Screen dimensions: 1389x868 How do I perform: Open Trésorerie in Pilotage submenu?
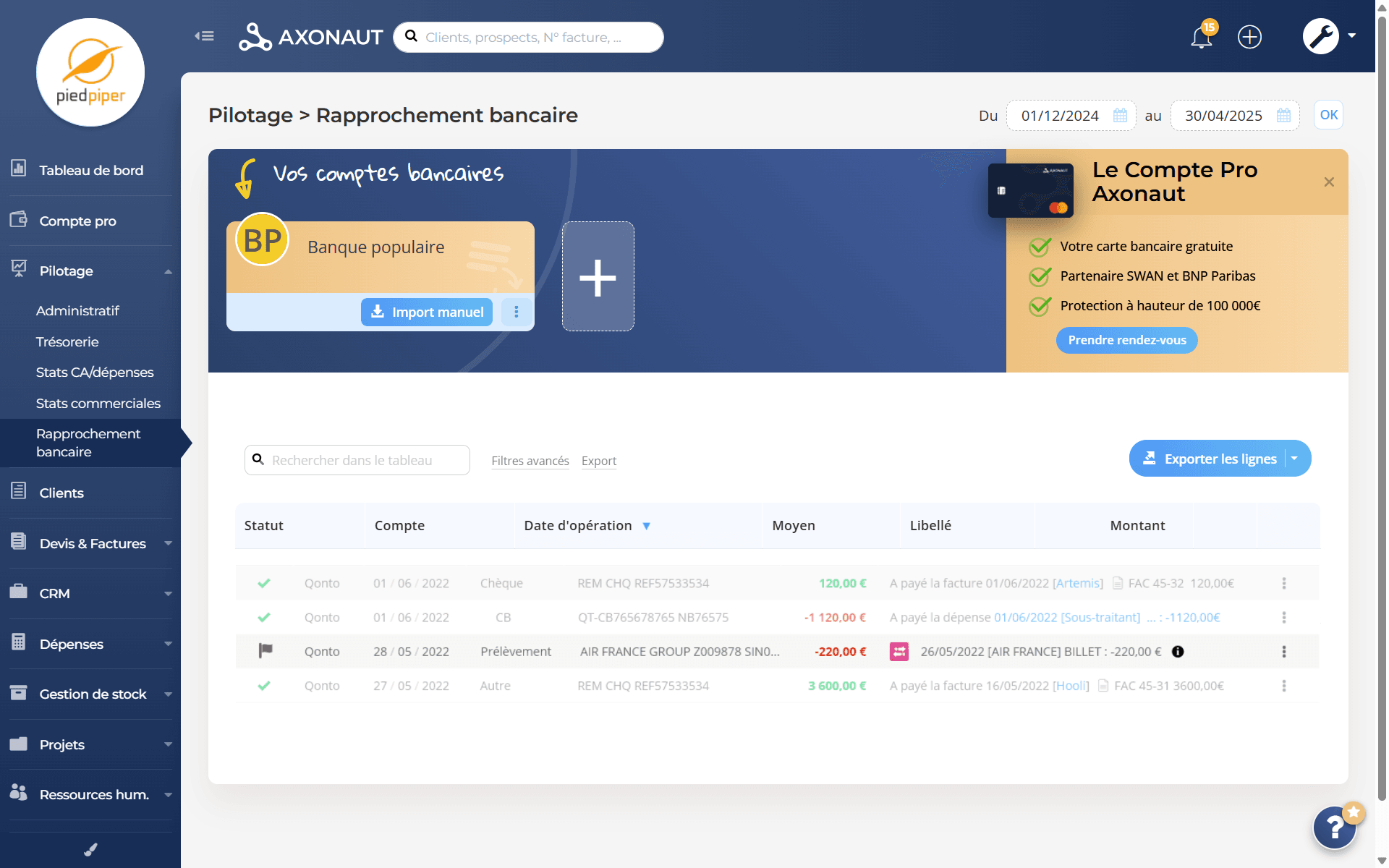coord(67,341)
